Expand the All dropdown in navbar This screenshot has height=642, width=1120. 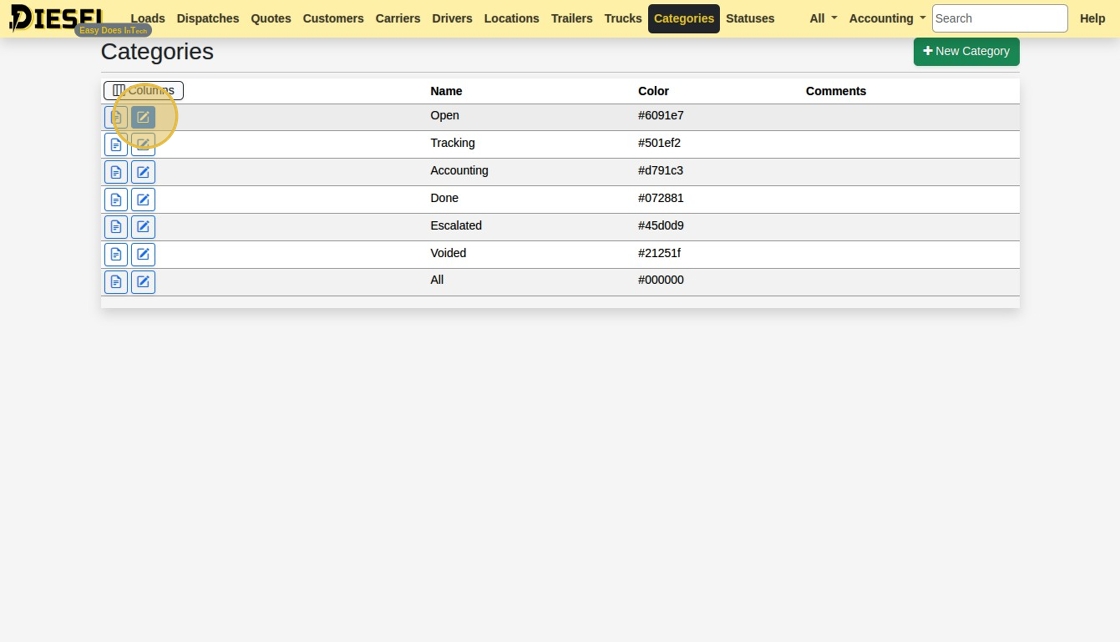click(823, 19)
